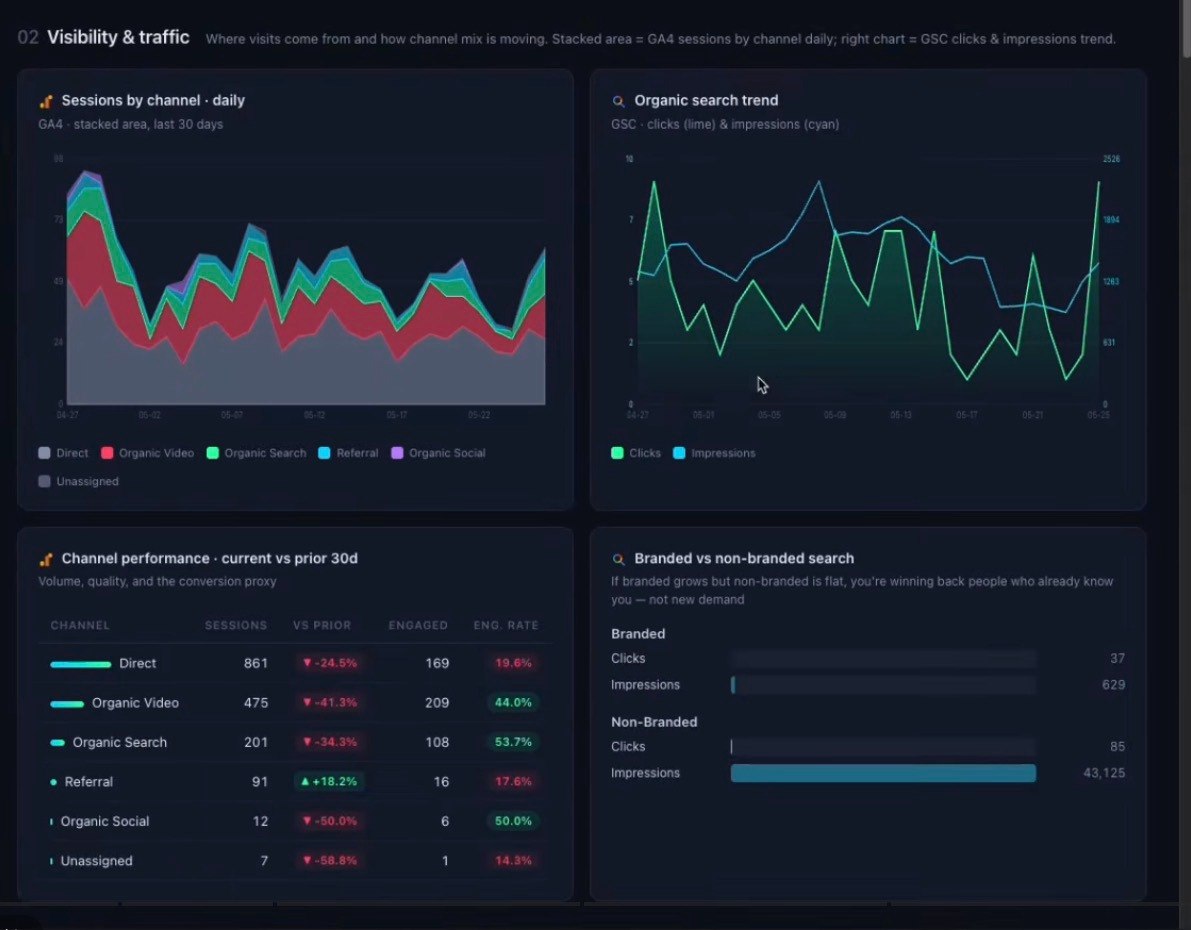Click the GA4 icon beside Channel performance heading
The height and width of the screenshot is (930, 1191).
coord(46,559)
